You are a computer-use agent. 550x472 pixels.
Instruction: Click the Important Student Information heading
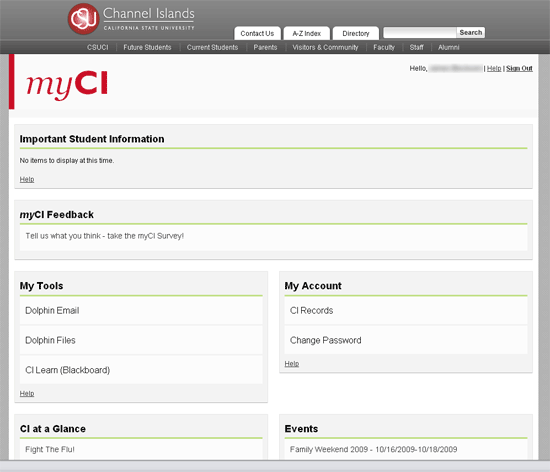(x=92, y=139)
